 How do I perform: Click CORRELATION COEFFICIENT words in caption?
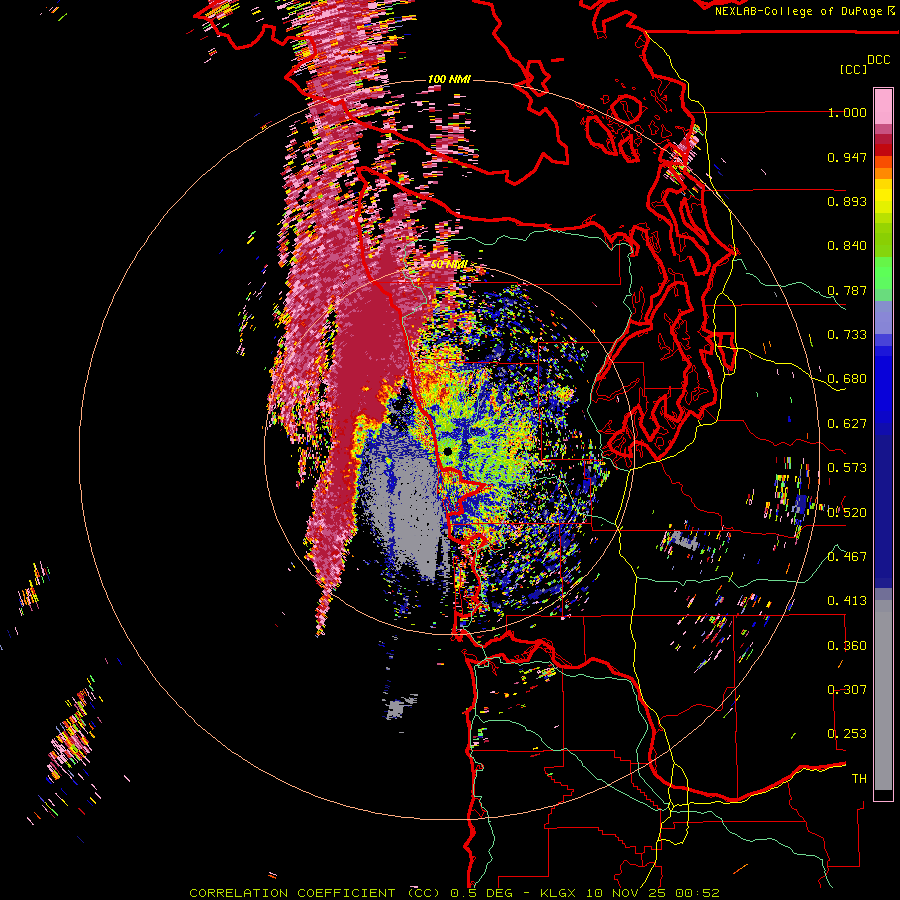[292, 893]
